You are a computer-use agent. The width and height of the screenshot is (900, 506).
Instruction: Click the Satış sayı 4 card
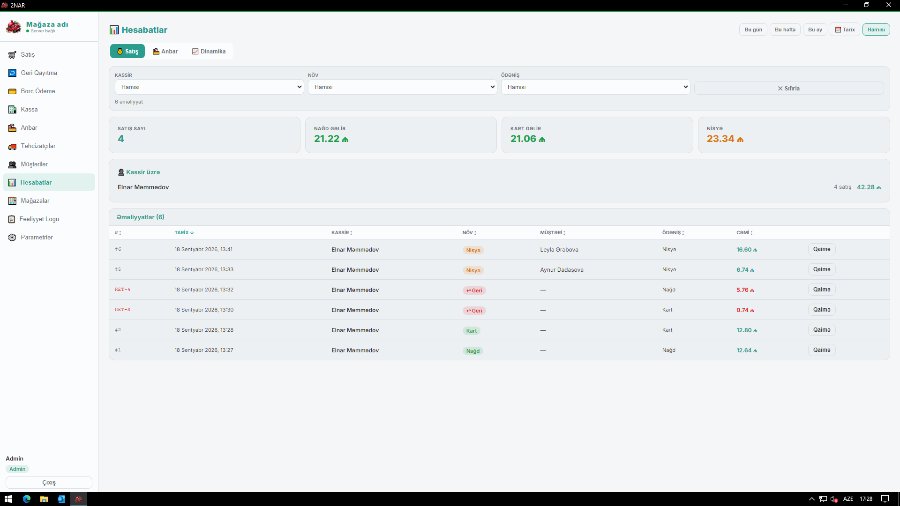(205, 135)
